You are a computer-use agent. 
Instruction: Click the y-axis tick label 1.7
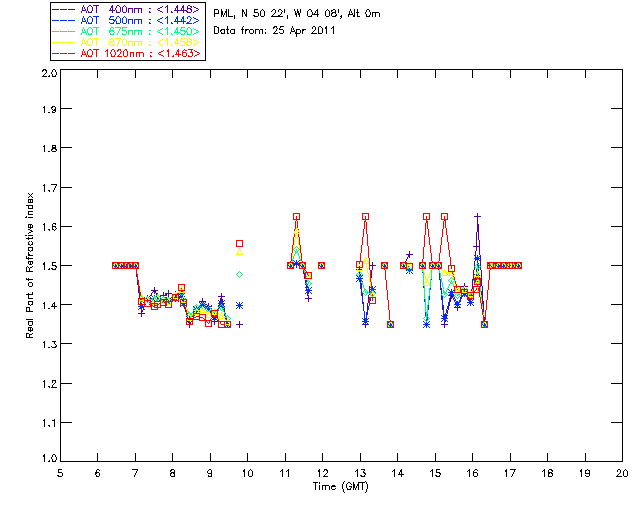click(49, 187)
